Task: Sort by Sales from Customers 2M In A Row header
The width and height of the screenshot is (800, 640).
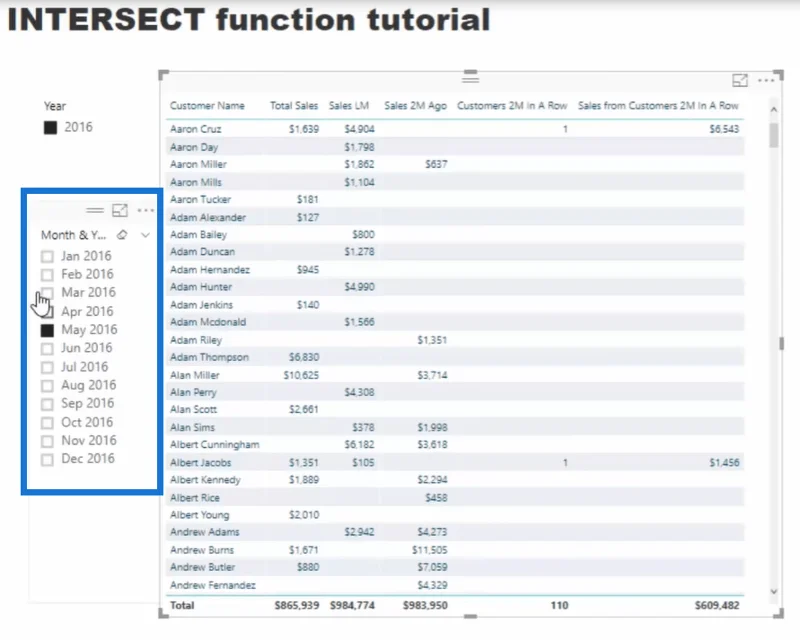Action: pyautogui.click(x=658, y=106)
